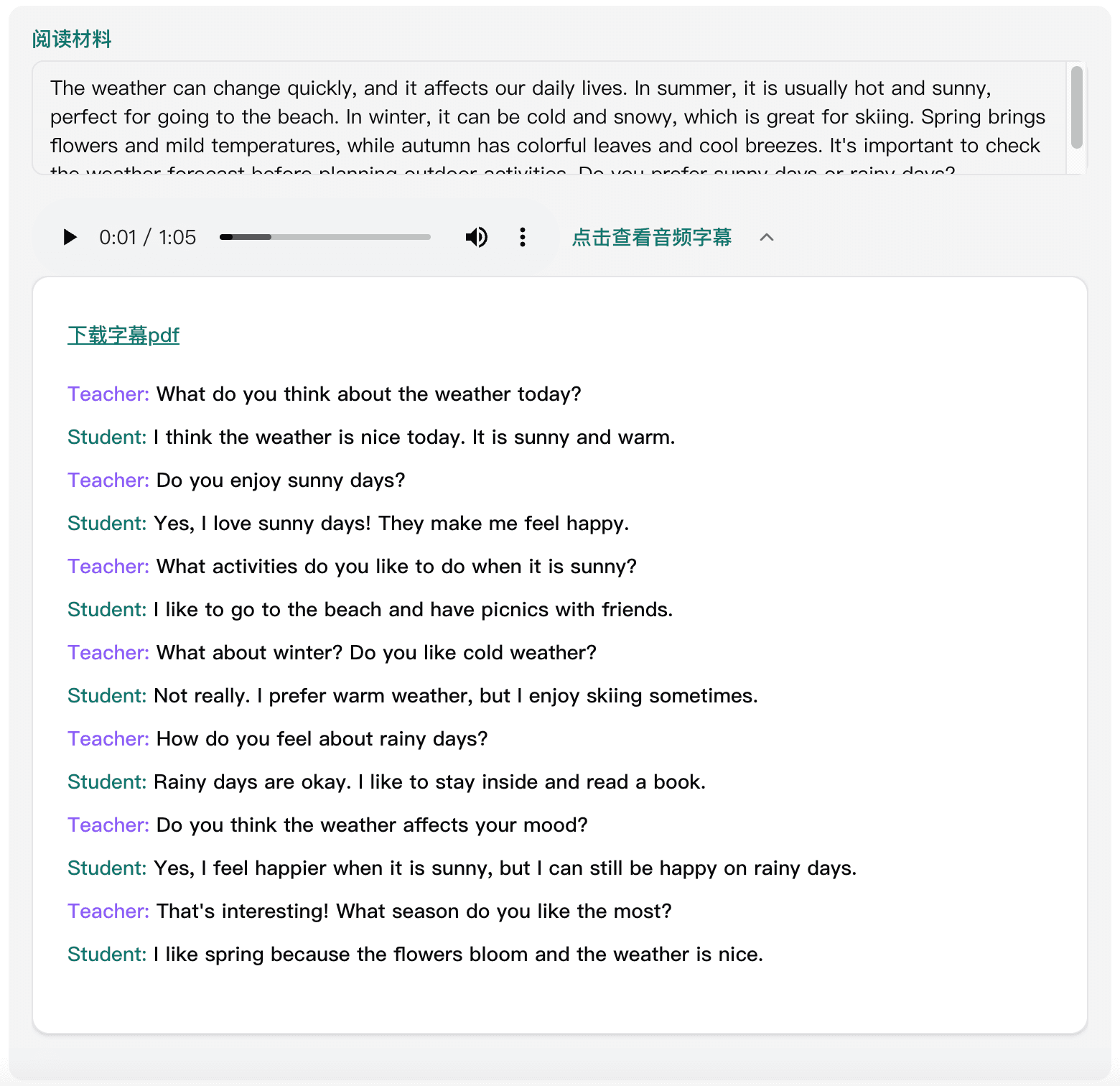Image resolution: width=1120 pixels, height=1086 pixels.
Task: Select the line about beach and picnics
Action: [413, 609]
